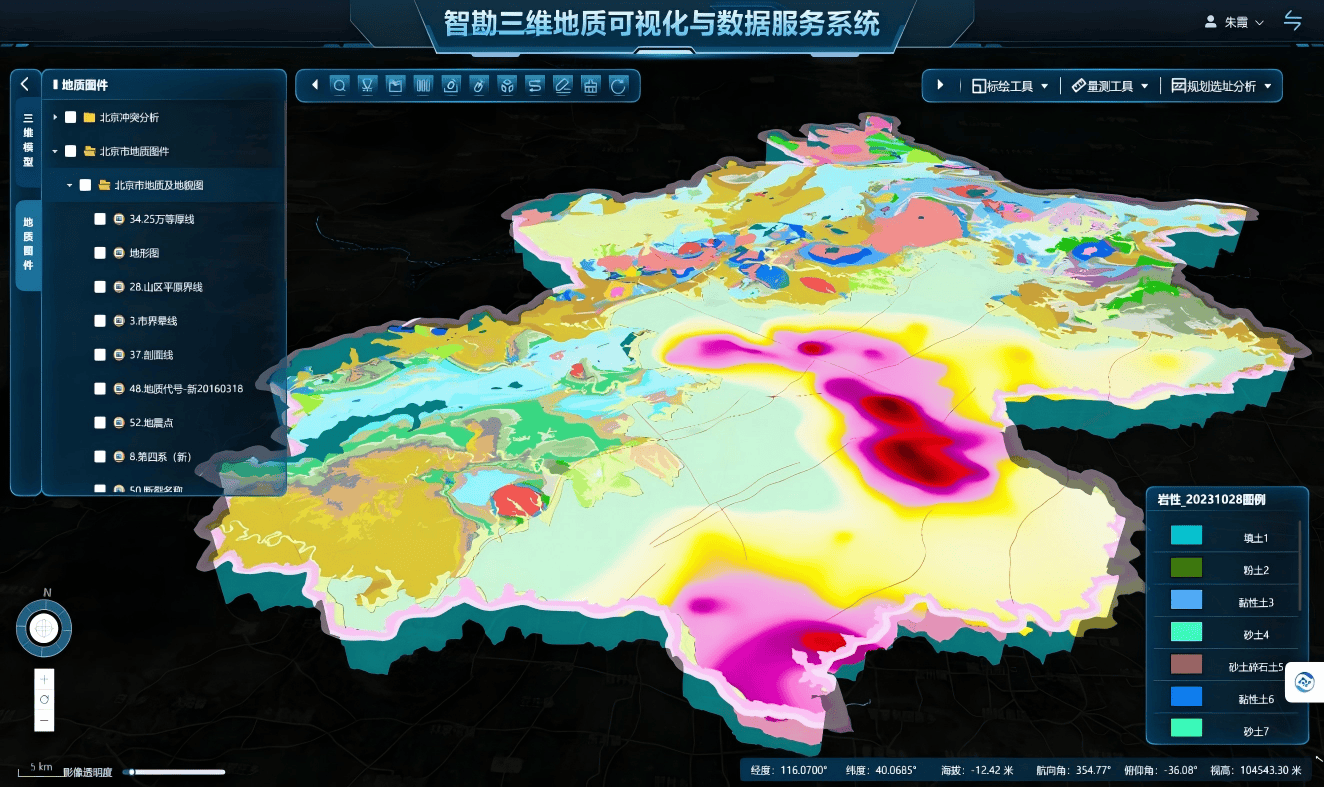Tick the 3.市界晕线 layer checkbox
The width and height of the screenshot is (1324, 787).
click(x=100, y=321)
